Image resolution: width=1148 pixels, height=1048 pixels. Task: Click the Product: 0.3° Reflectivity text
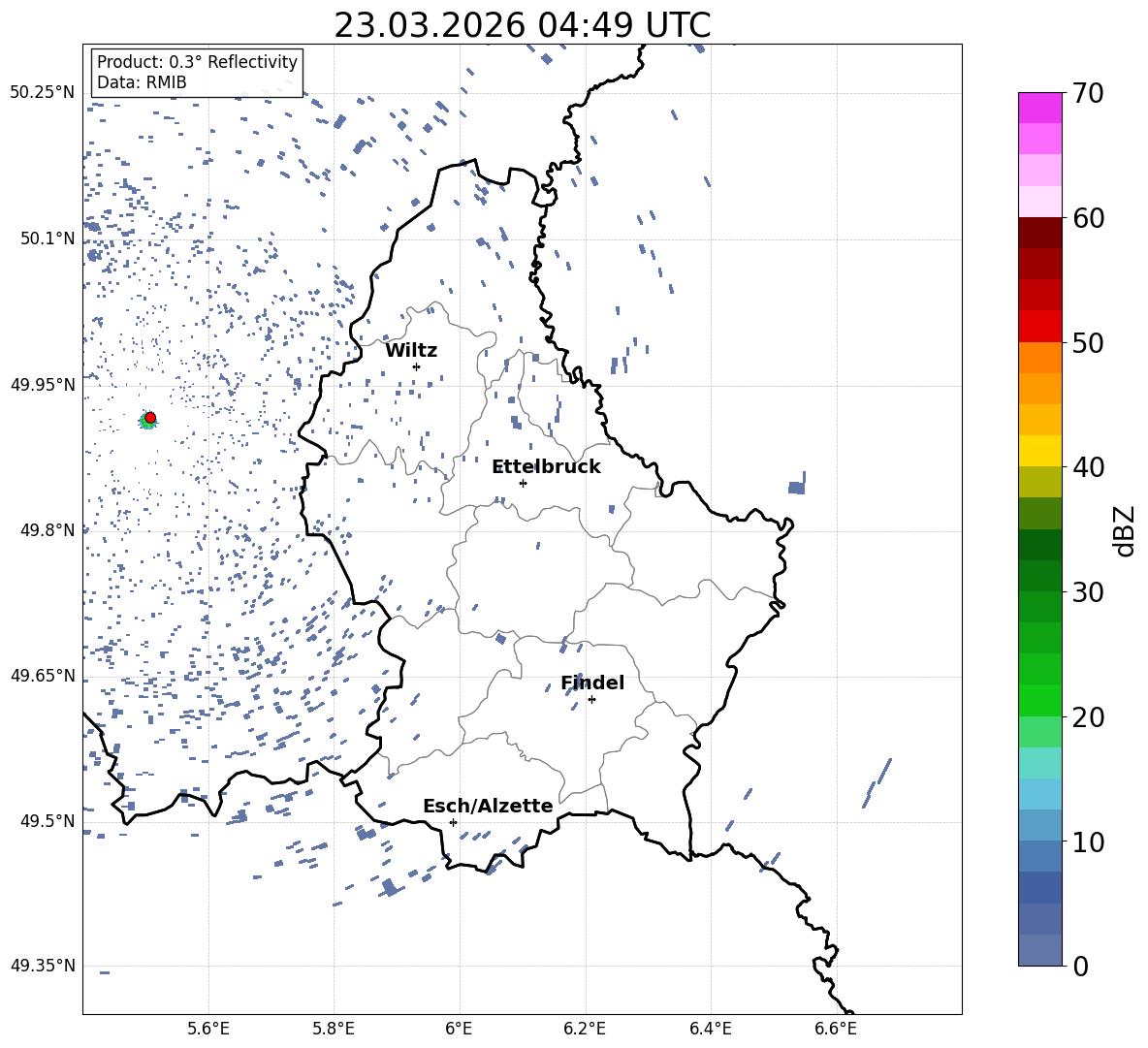click(197, 62)
